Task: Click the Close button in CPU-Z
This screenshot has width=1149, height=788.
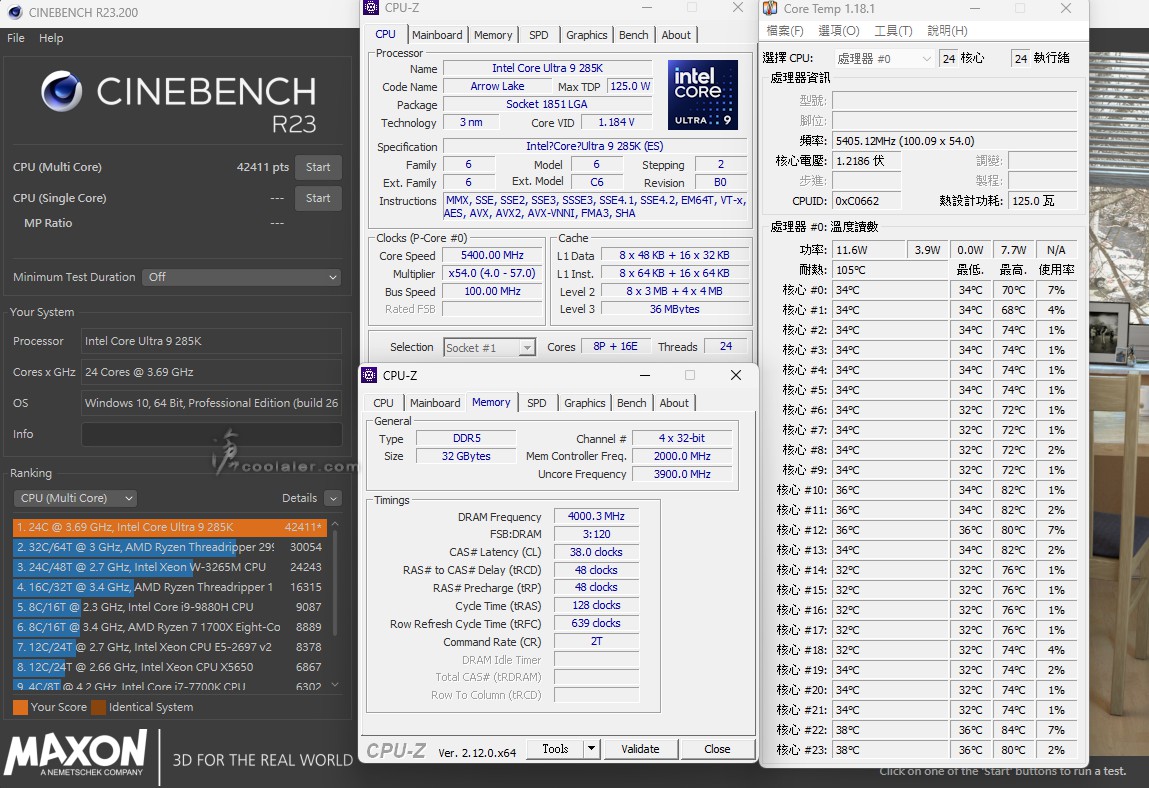Action: click(717, 749)
